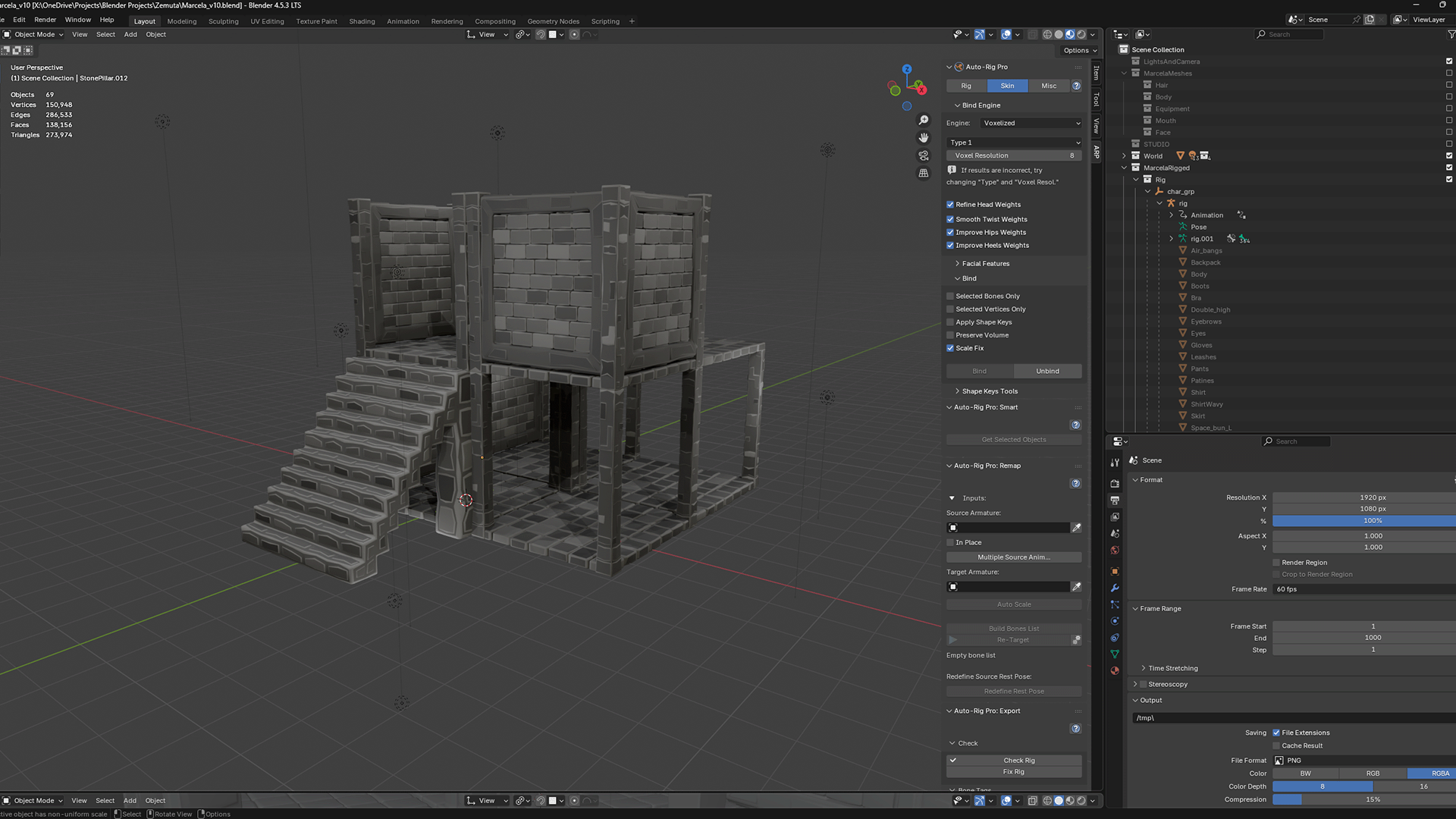Collapse the MarcelaMeshes collection
The image size is (1456, 819).
pos(1125,73)
